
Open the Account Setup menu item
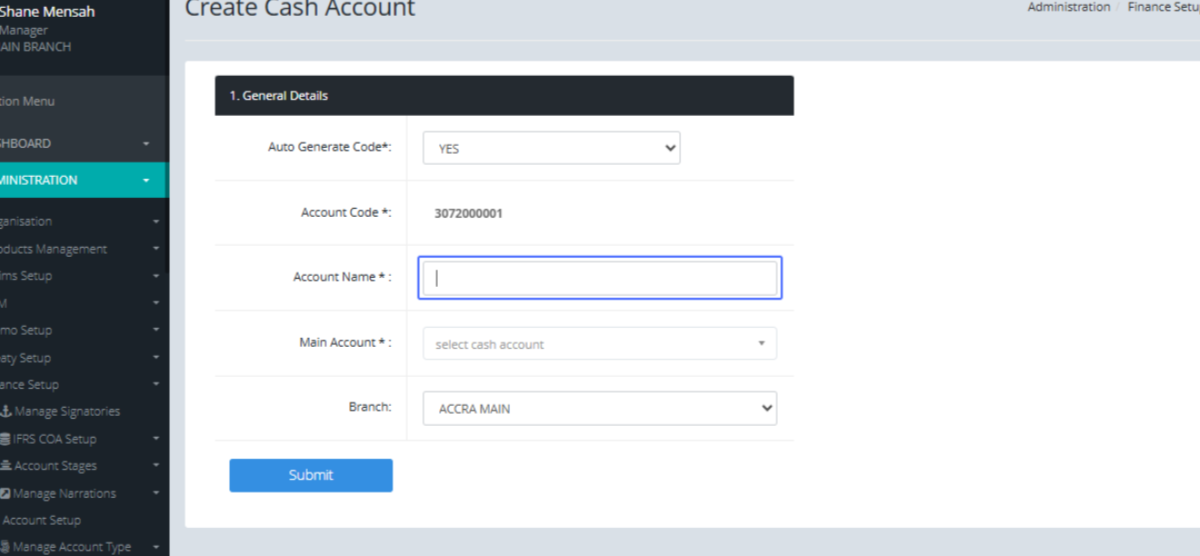coord(42,520)
